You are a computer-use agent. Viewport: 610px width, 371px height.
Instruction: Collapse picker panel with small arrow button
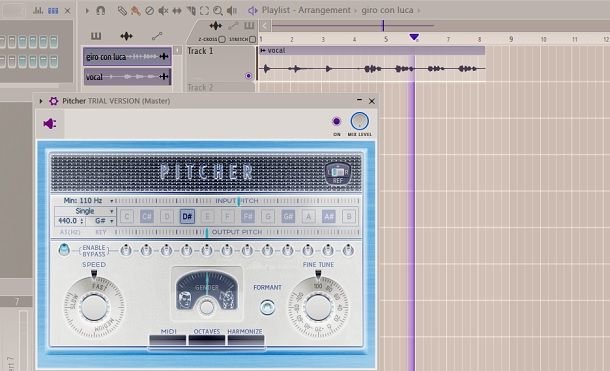coord(177,51)
